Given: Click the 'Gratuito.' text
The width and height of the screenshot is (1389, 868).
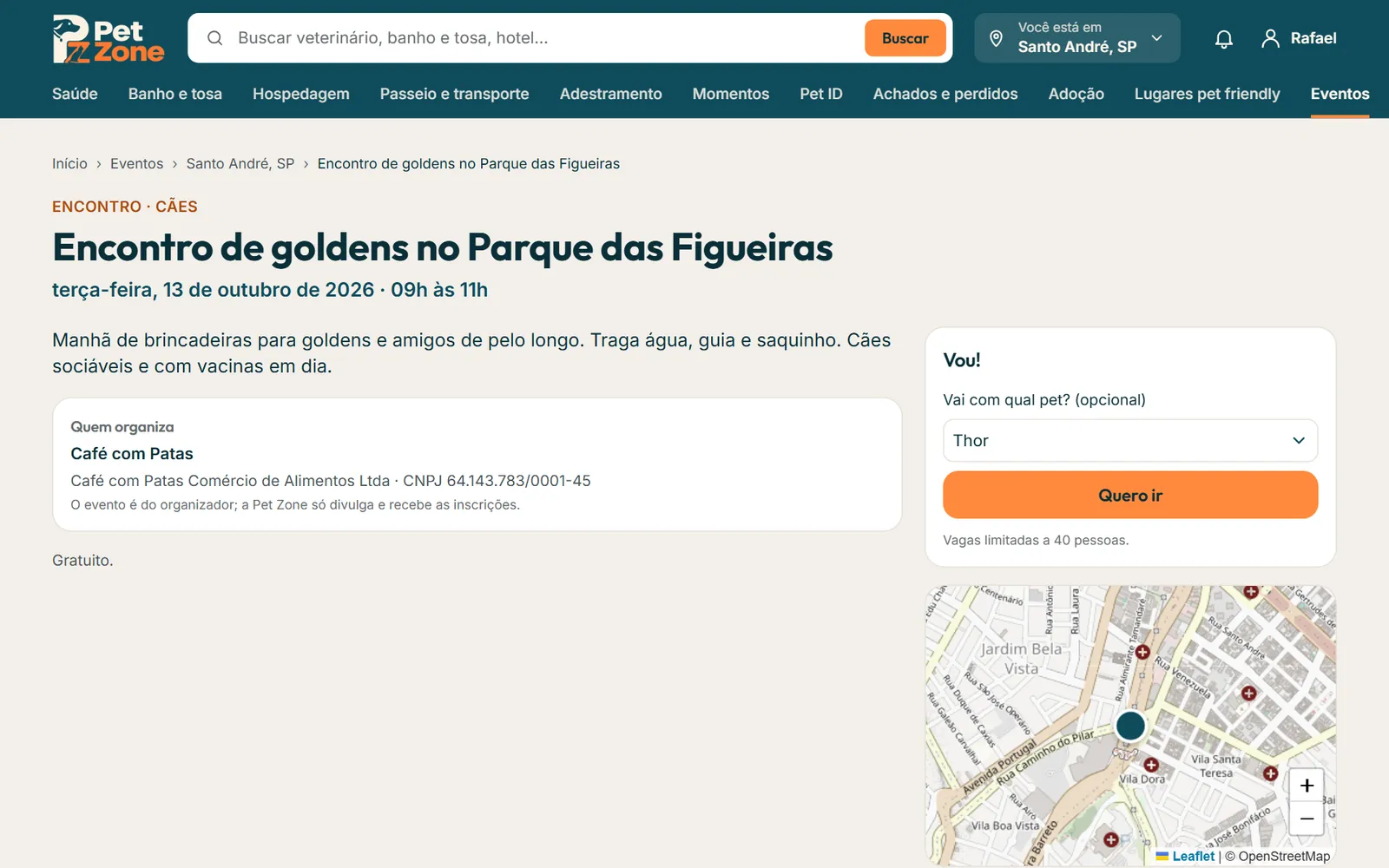Looking at the screenshot, I should [82, 561].
